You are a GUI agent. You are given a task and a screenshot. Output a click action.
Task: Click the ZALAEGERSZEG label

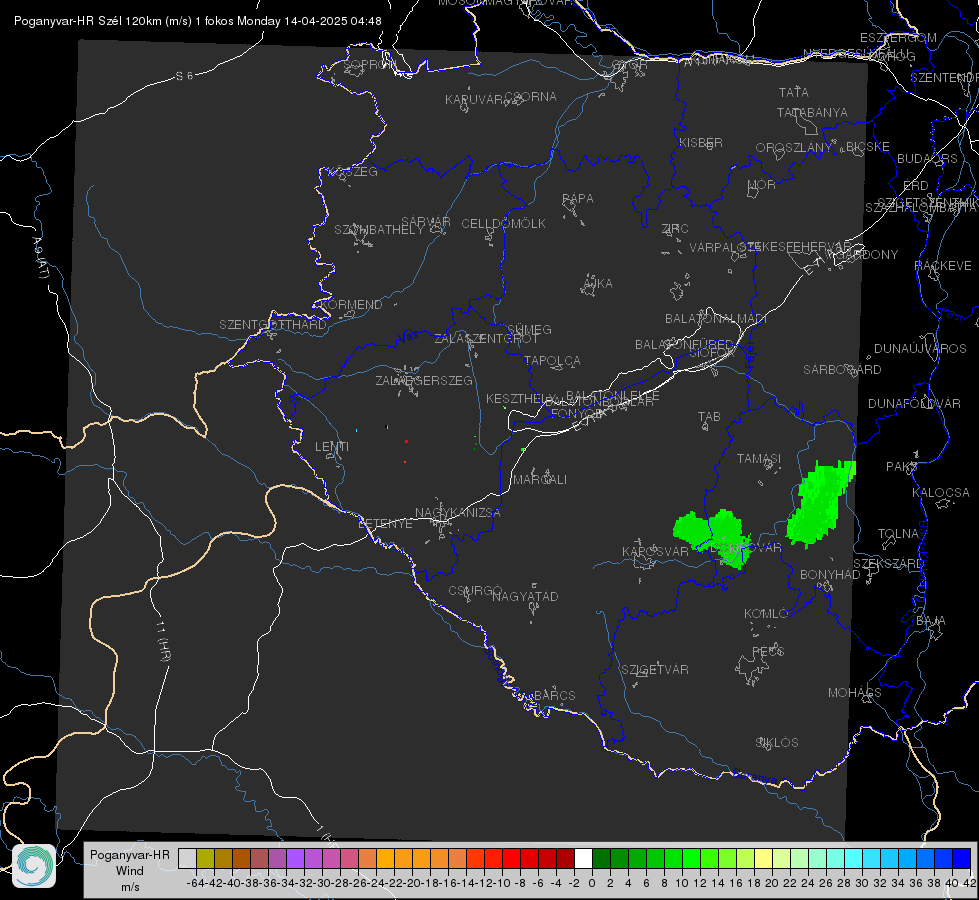point(424,380)
